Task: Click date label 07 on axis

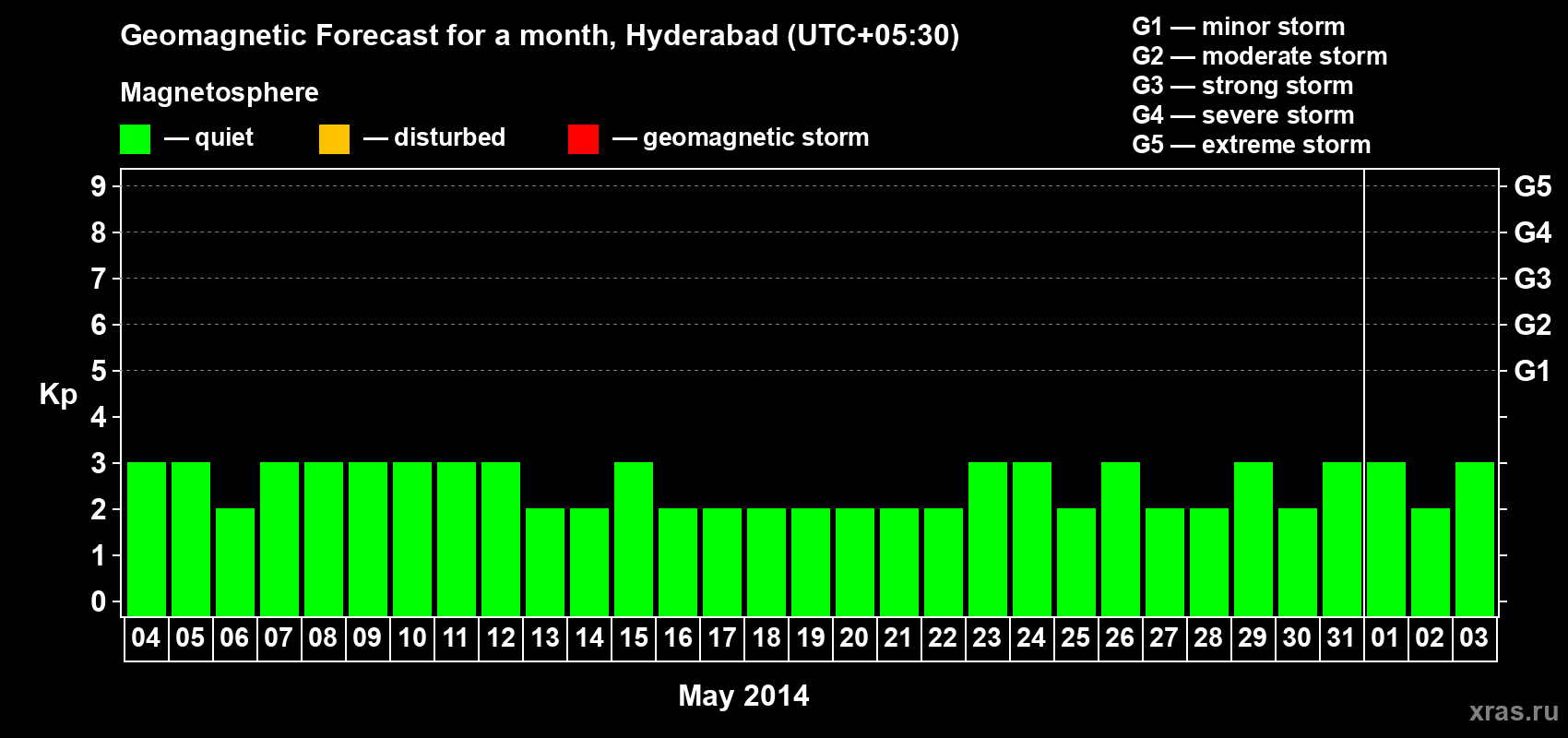Action: pos(279,638)
